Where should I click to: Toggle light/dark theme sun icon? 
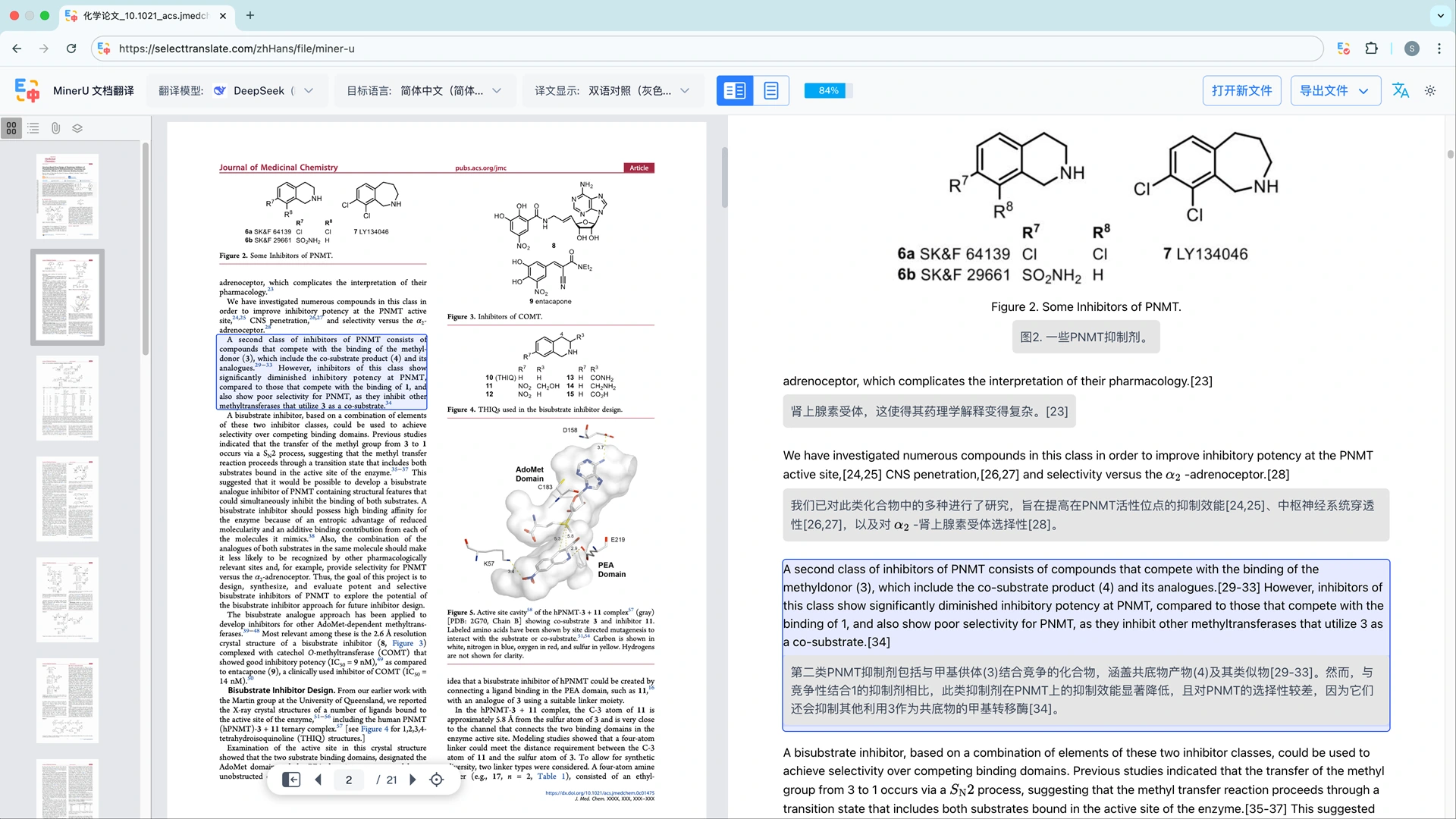[x=1430, y=90]
